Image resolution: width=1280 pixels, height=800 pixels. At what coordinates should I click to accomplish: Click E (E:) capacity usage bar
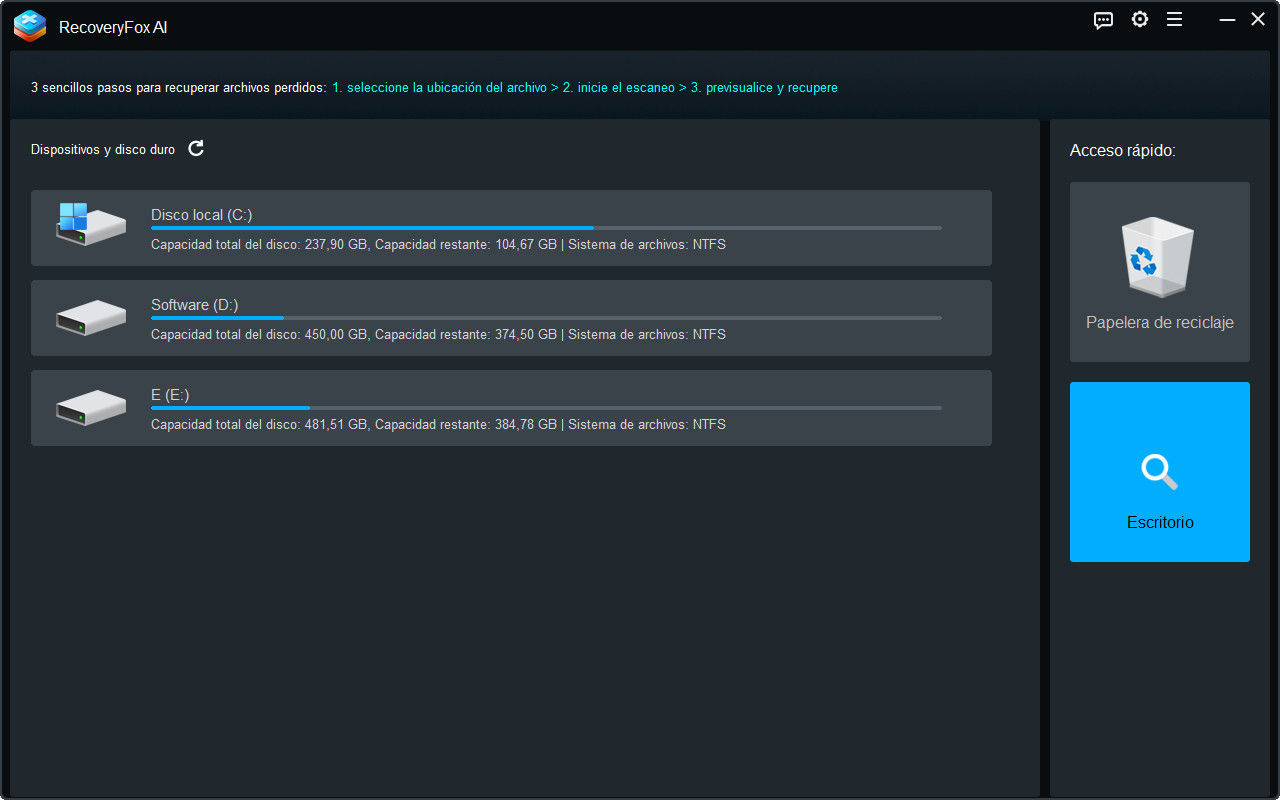pos(545,408)
